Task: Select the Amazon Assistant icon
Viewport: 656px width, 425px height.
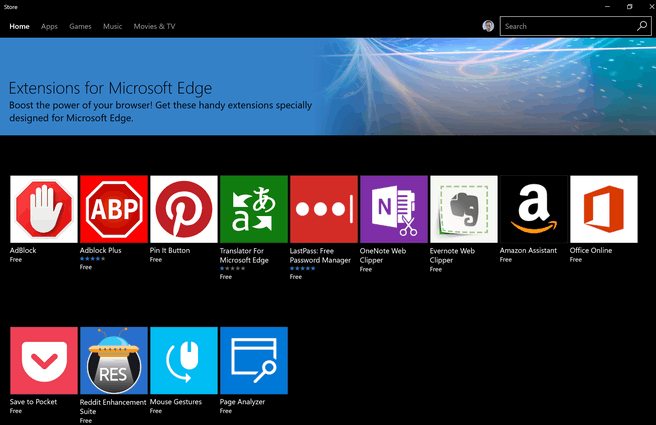Action: [x=534, y=209]
